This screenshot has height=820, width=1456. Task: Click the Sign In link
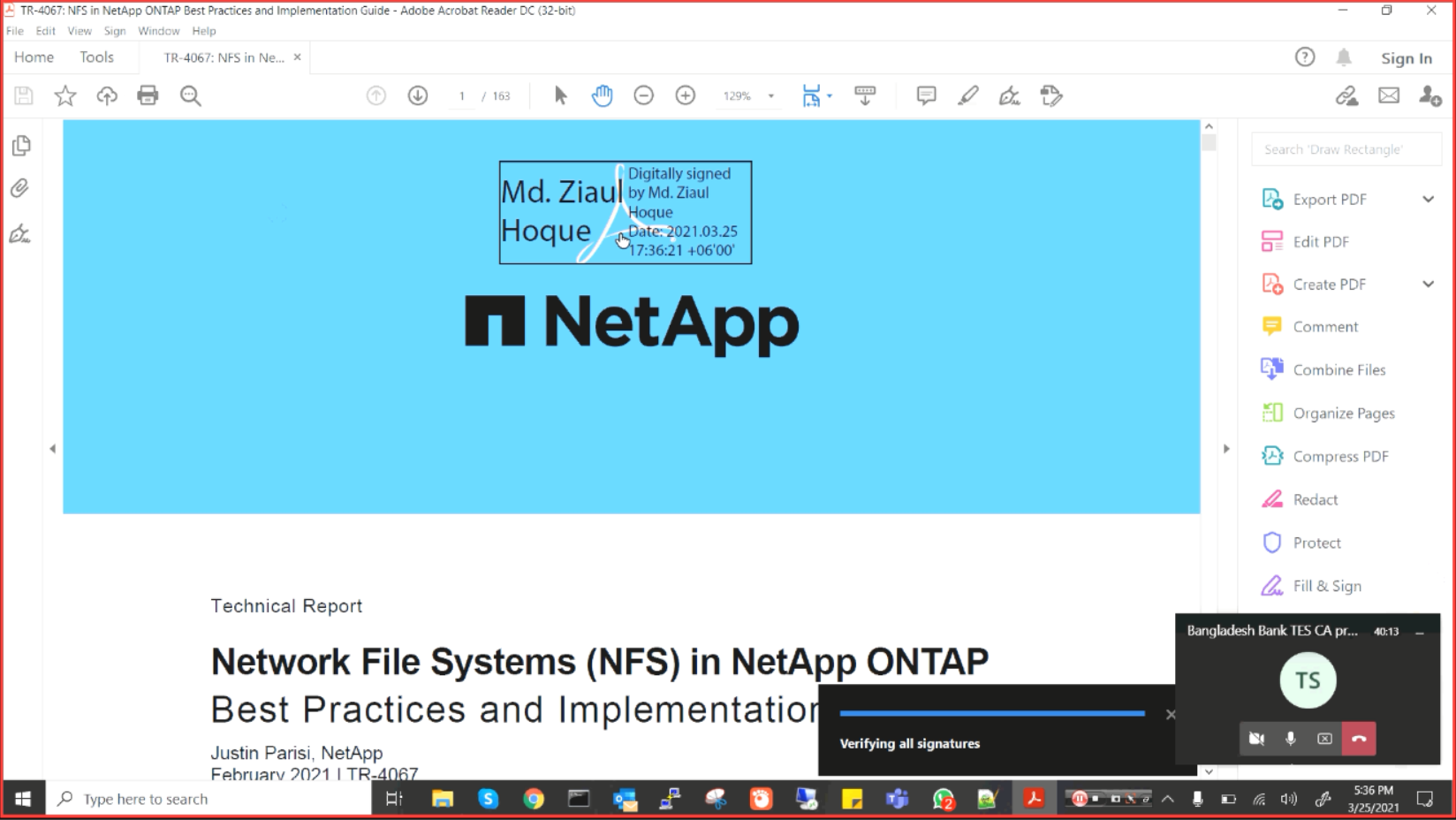(x=1407, y=58)
